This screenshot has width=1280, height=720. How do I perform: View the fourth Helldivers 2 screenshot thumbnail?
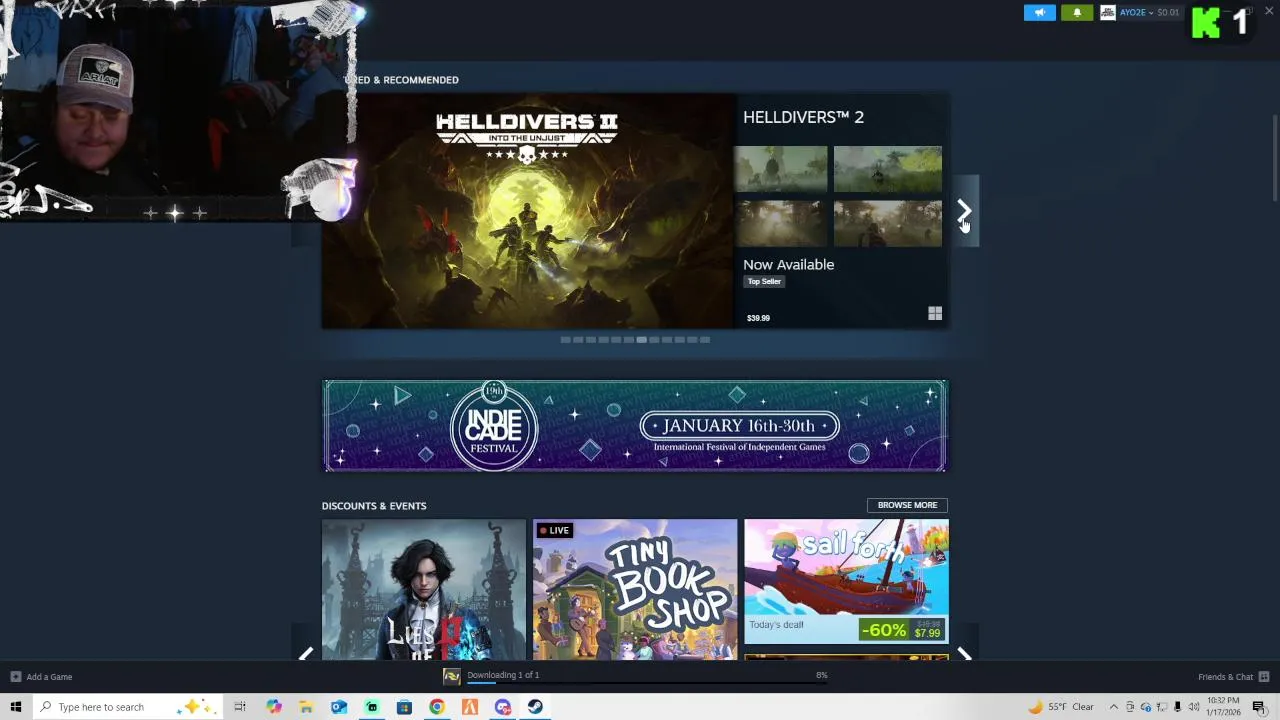[x=888, y=223]
